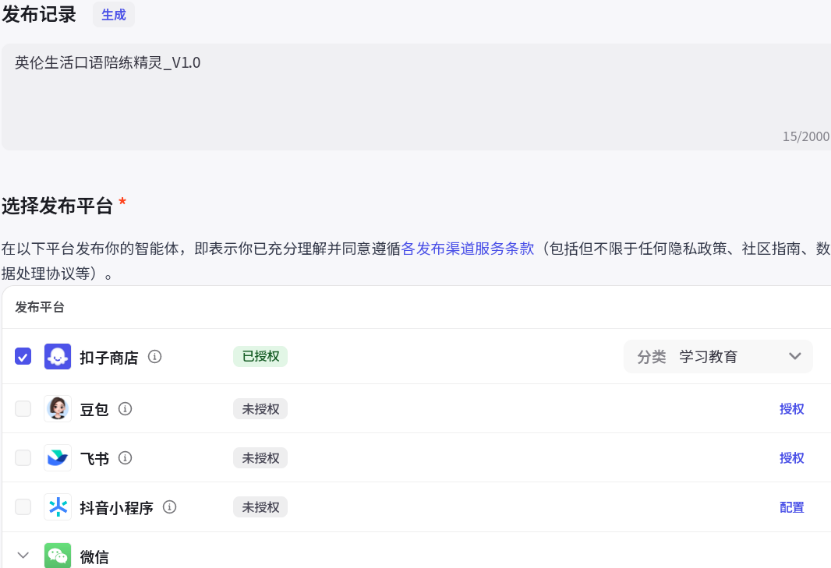Click the 抖音小程序 logo icon
This screenshot has height=568, width=831.
[x=58, y=507]
